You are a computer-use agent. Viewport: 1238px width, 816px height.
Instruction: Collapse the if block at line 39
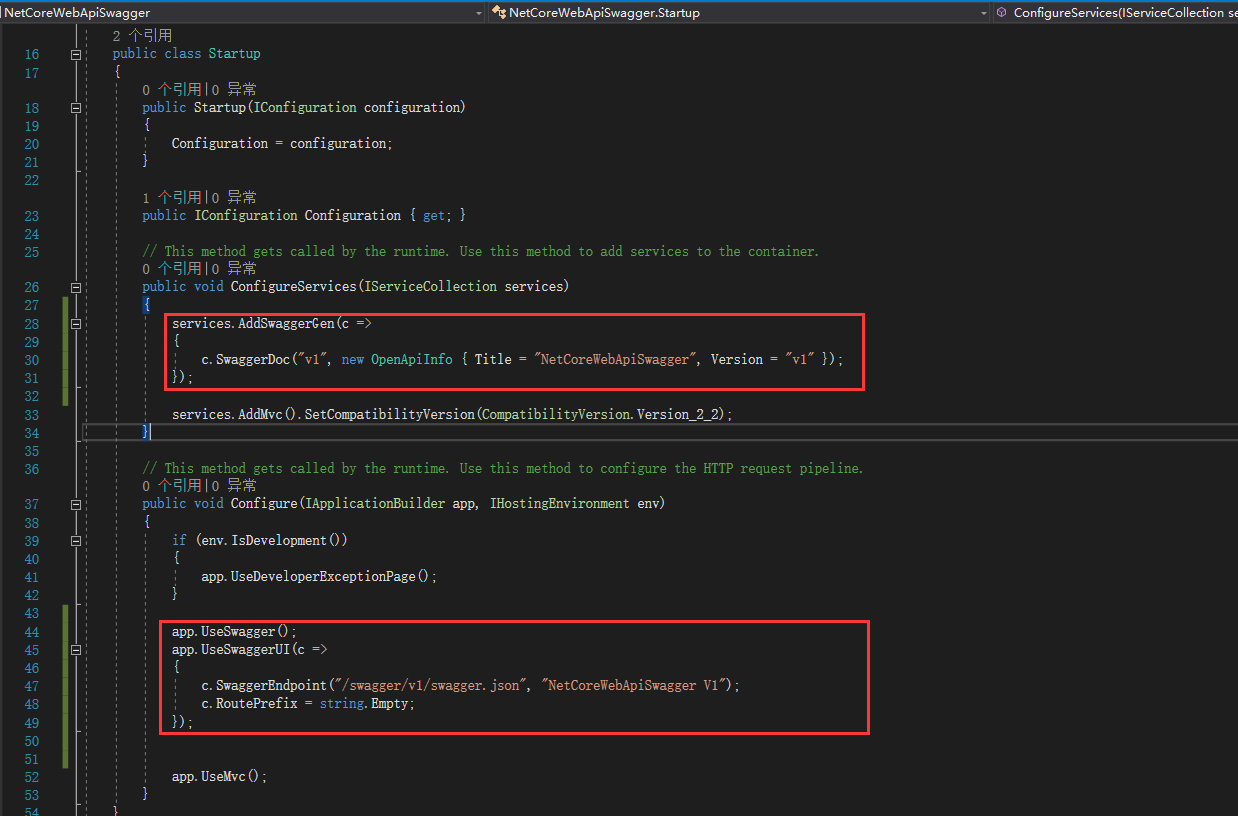(76, 540)
